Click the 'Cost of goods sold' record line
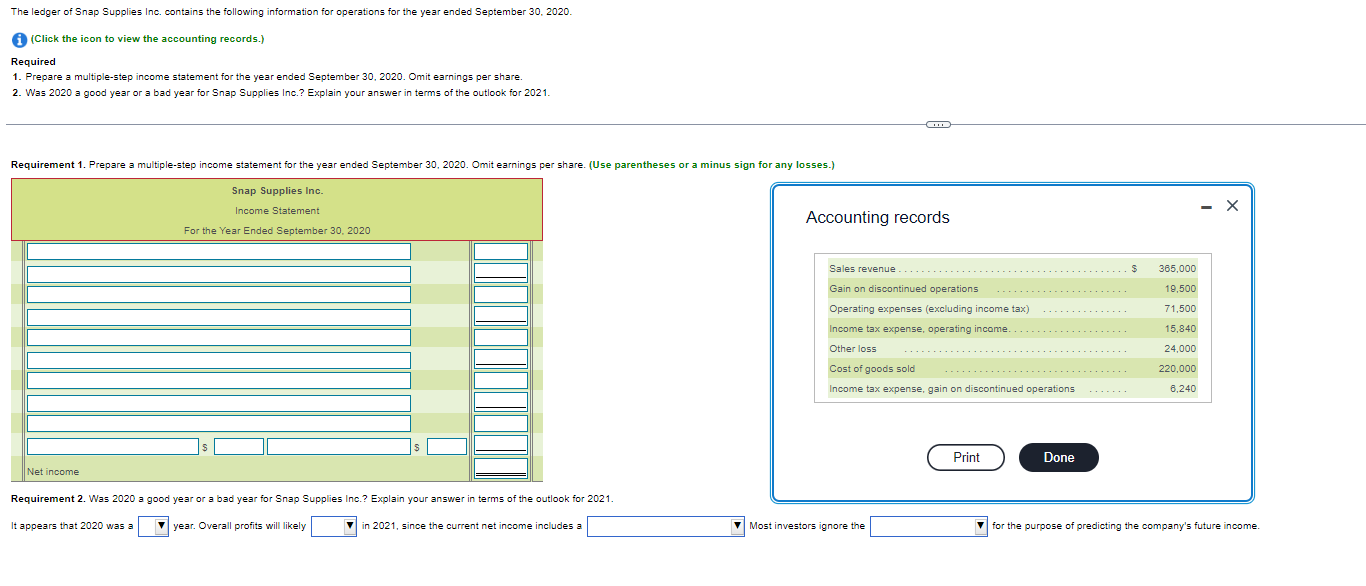The height and width of the screenshot is (586, 1366). click(x=872, y=369)
